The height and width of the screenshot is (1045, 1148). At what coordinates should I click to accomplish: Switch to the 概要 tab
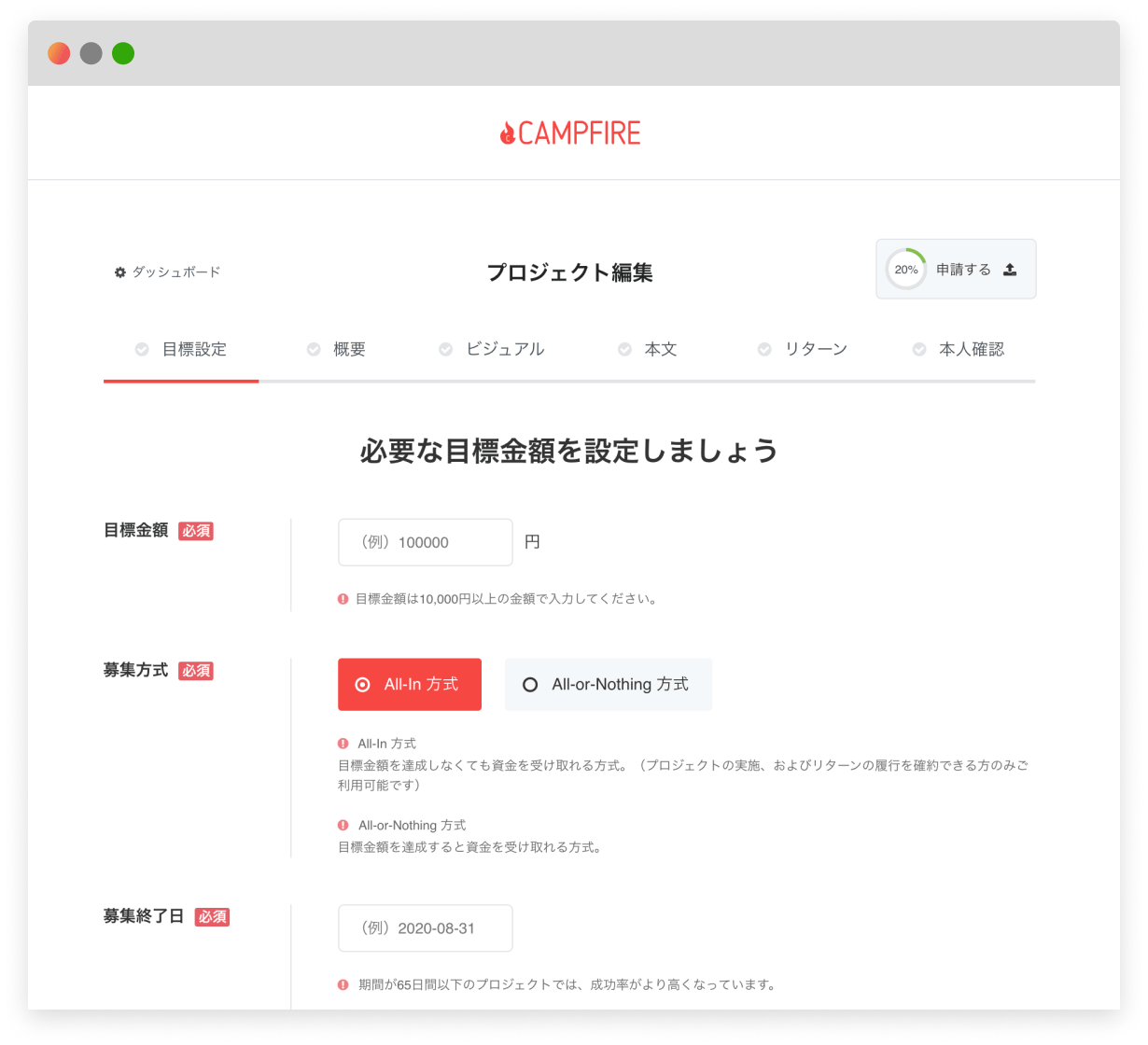click(x=349, y=350)
